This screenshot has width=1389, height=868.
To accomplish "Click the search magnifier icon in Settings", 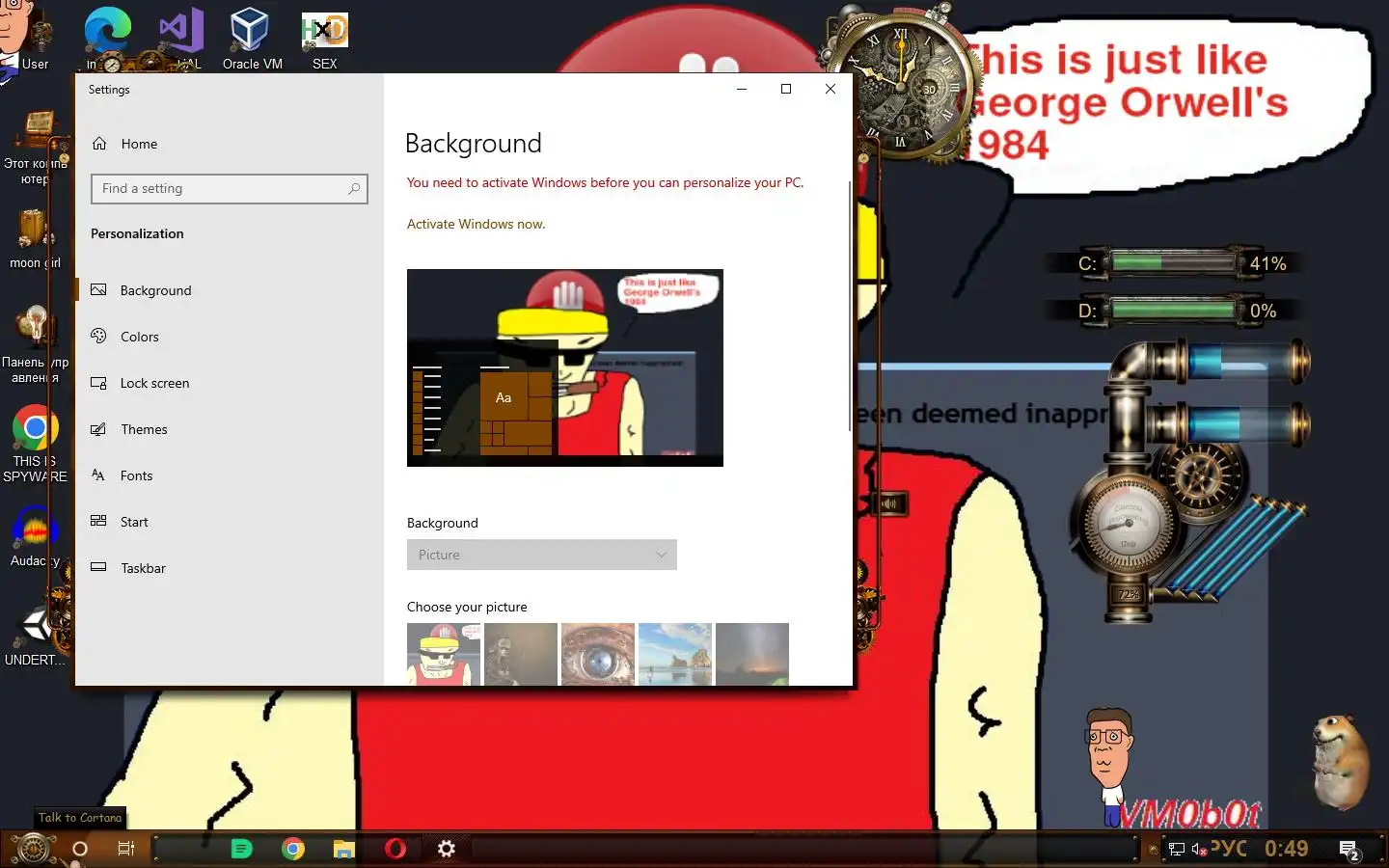I will coord(354,188).
